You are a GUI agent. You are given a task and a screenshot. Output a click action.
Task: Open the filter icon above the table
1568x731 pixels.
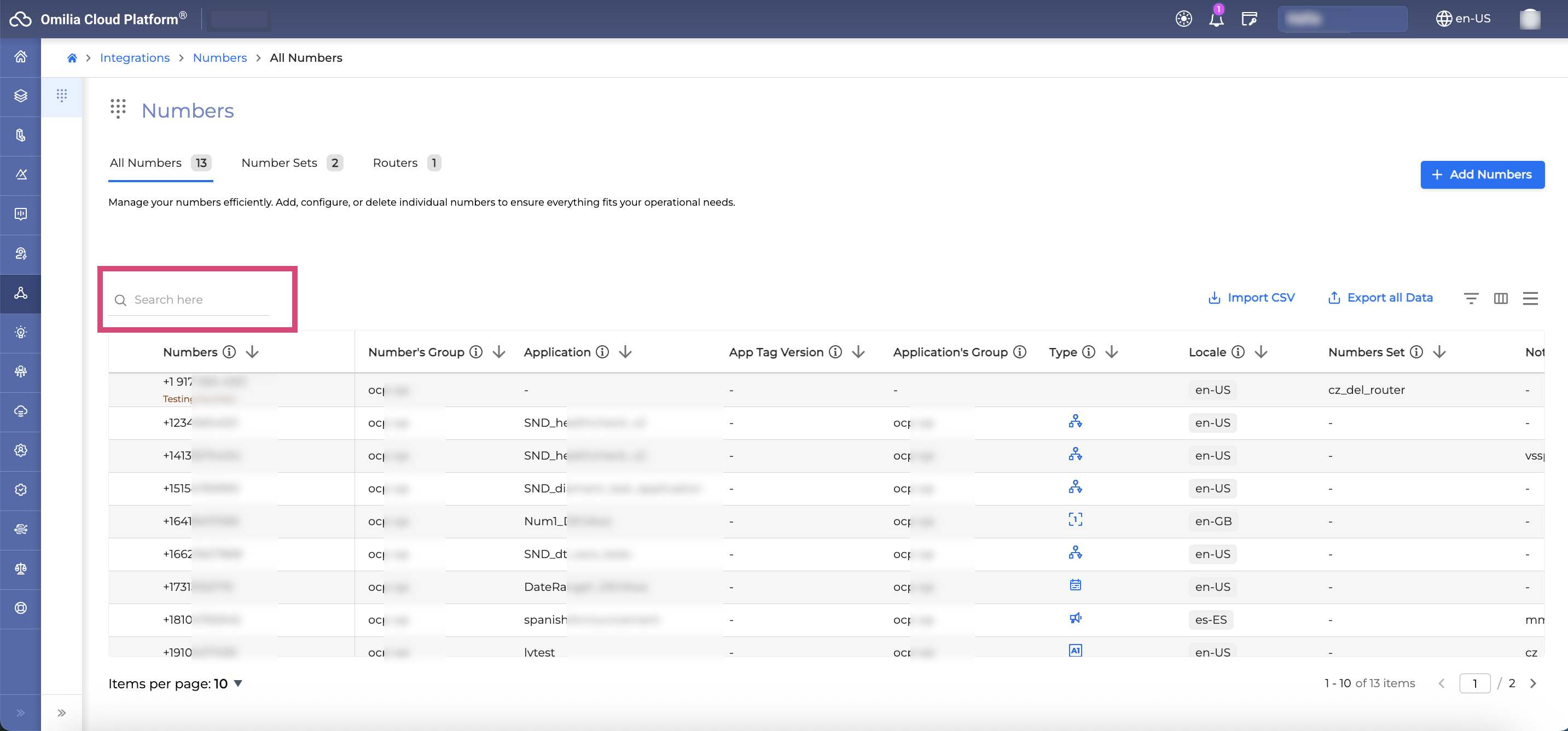coord(1471,298)
